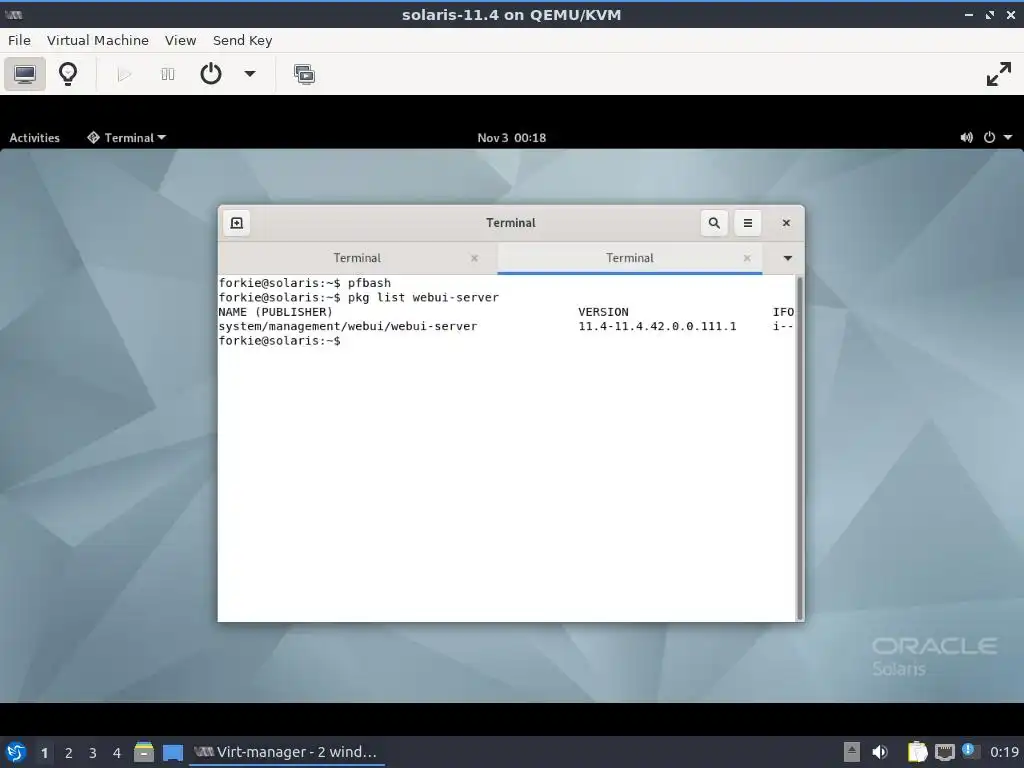Screen dimensions: 1024x768
Task: Open the Virtual Machine menu
Action: pos(97,40)
